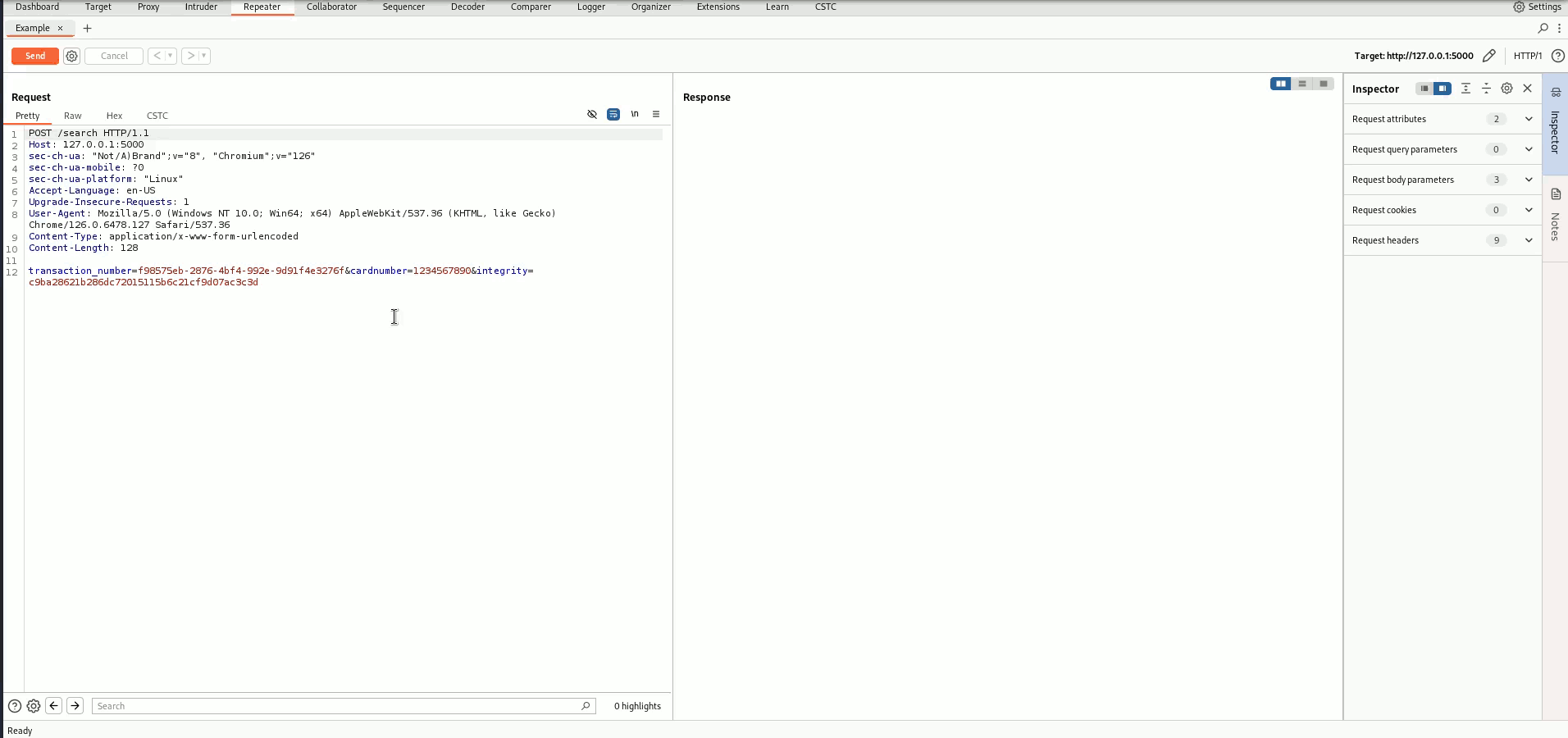1568x738 pixels.
Task: Open the Comparer tab
Action: coord(531,7)
